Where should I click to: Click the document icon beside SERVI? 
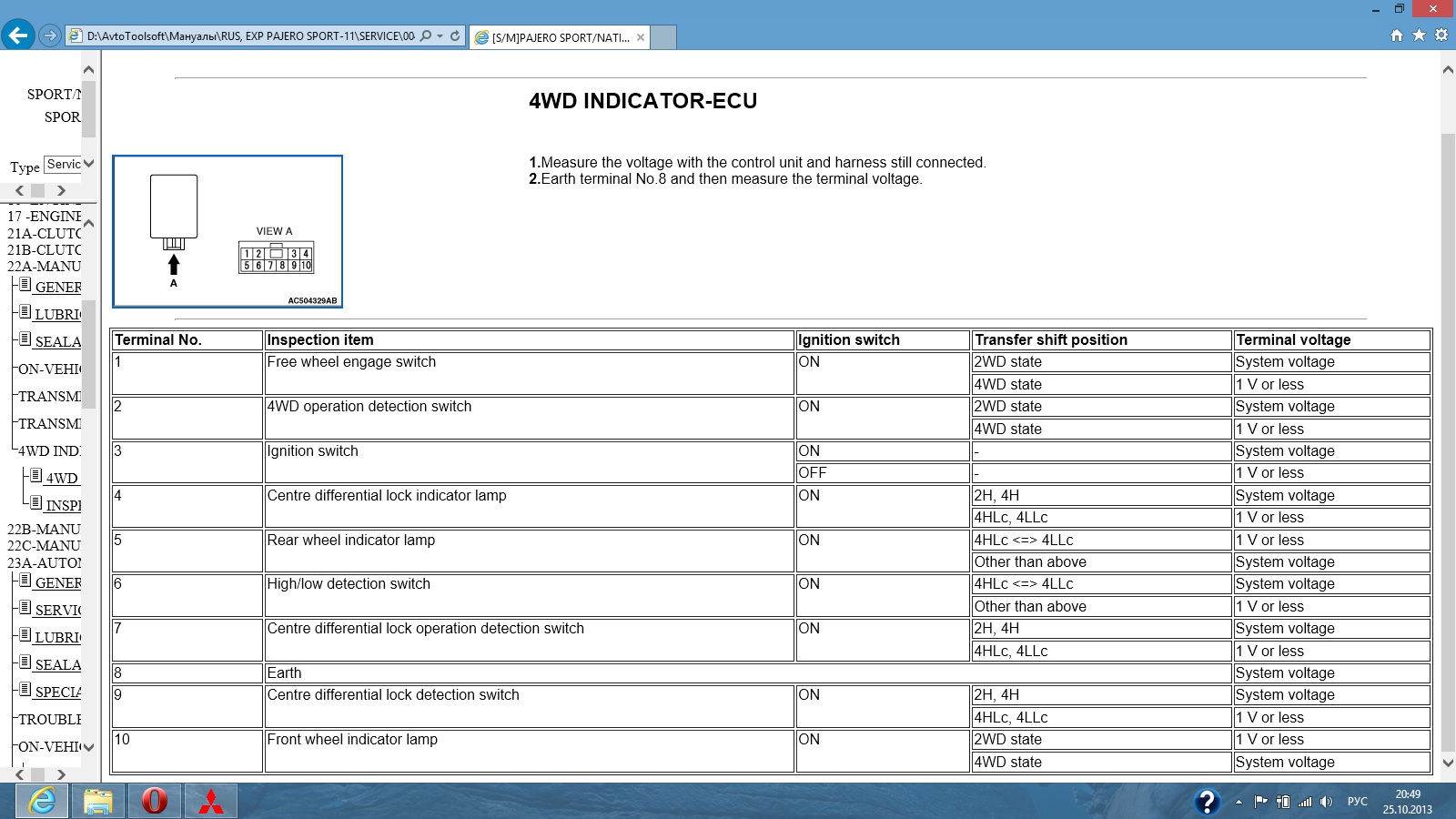coord(25,607)
